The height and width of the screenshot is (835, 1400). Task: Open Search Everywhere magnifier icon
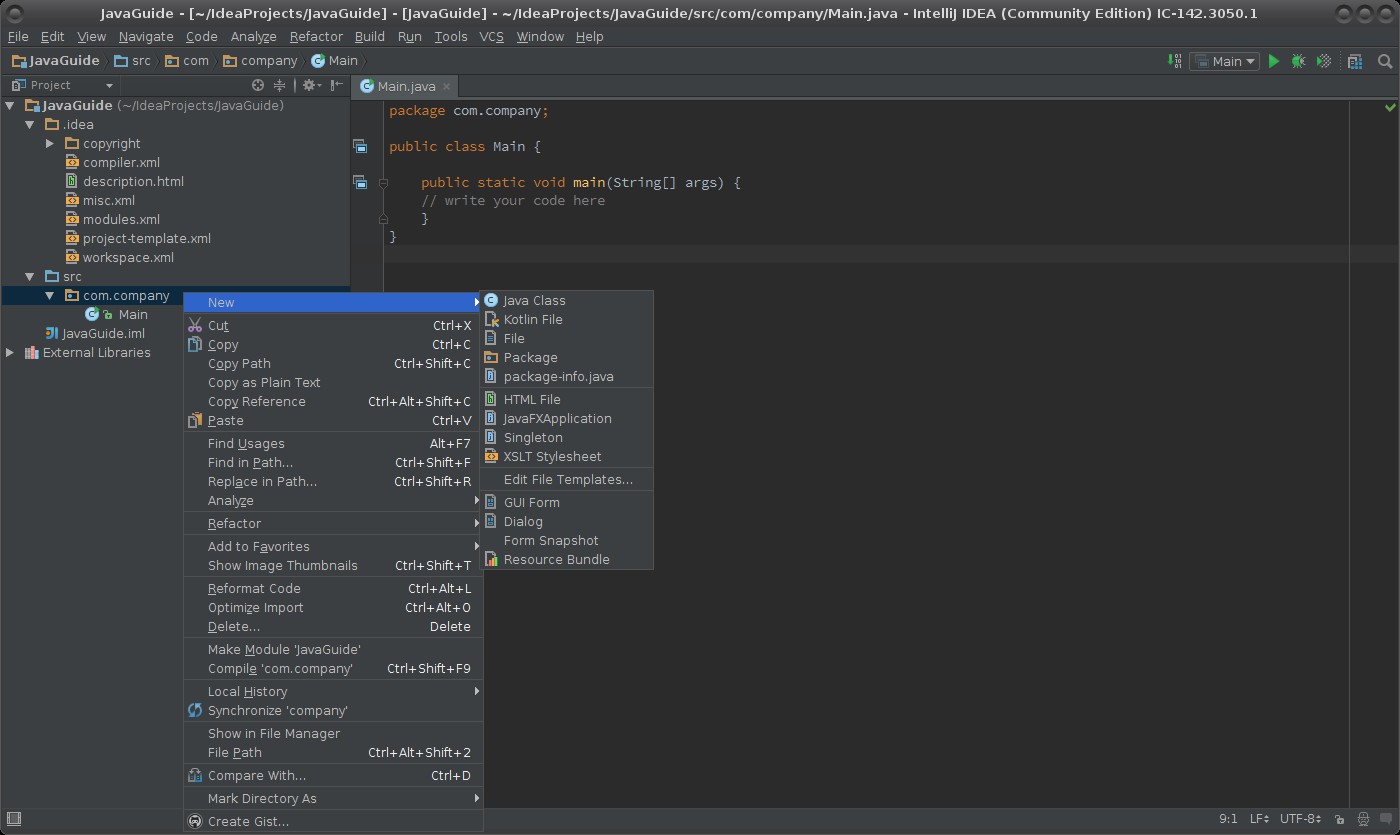coord(1385,61)
